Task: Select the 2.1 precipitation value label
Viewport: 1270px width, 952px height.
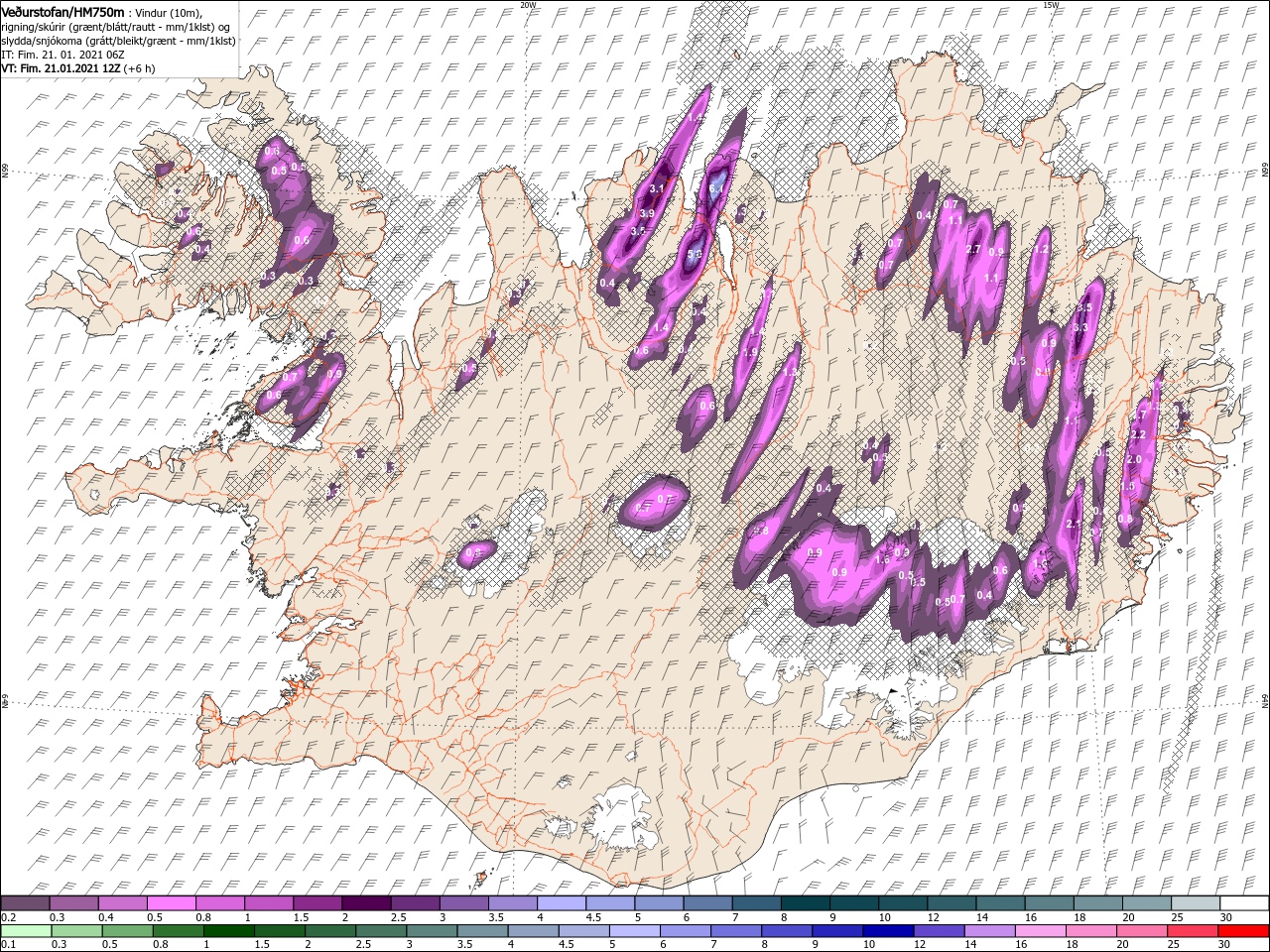Action: 1074,524
